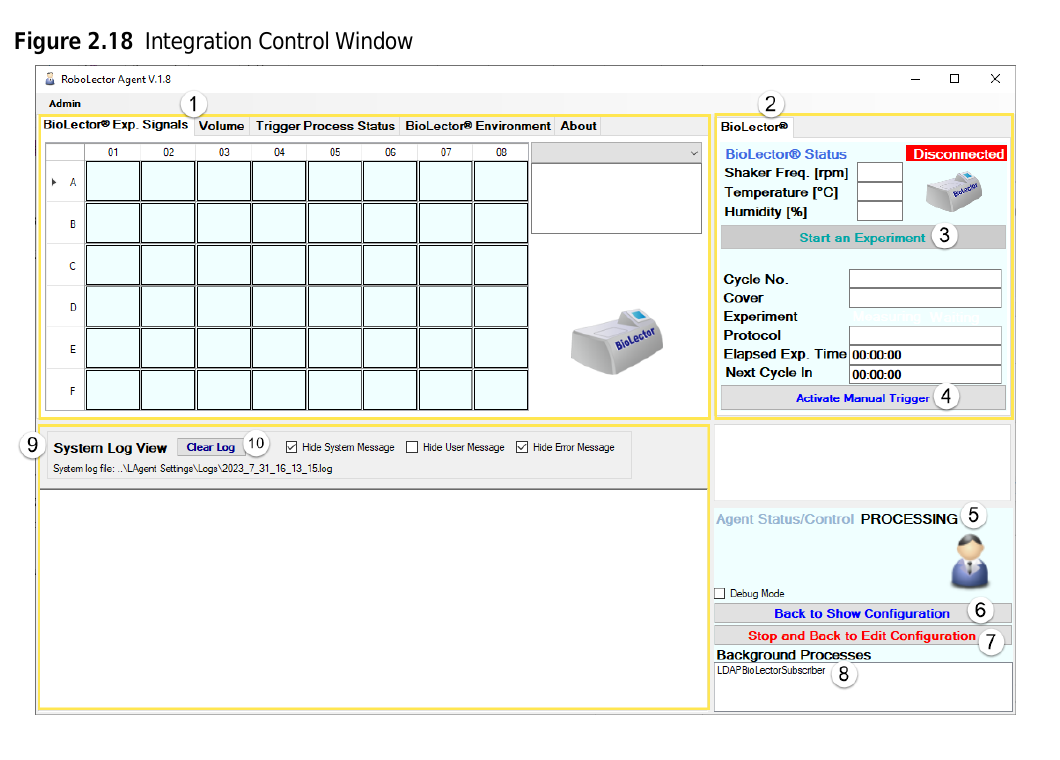Enable Hide User Message checkbox

tap(412, 447)
